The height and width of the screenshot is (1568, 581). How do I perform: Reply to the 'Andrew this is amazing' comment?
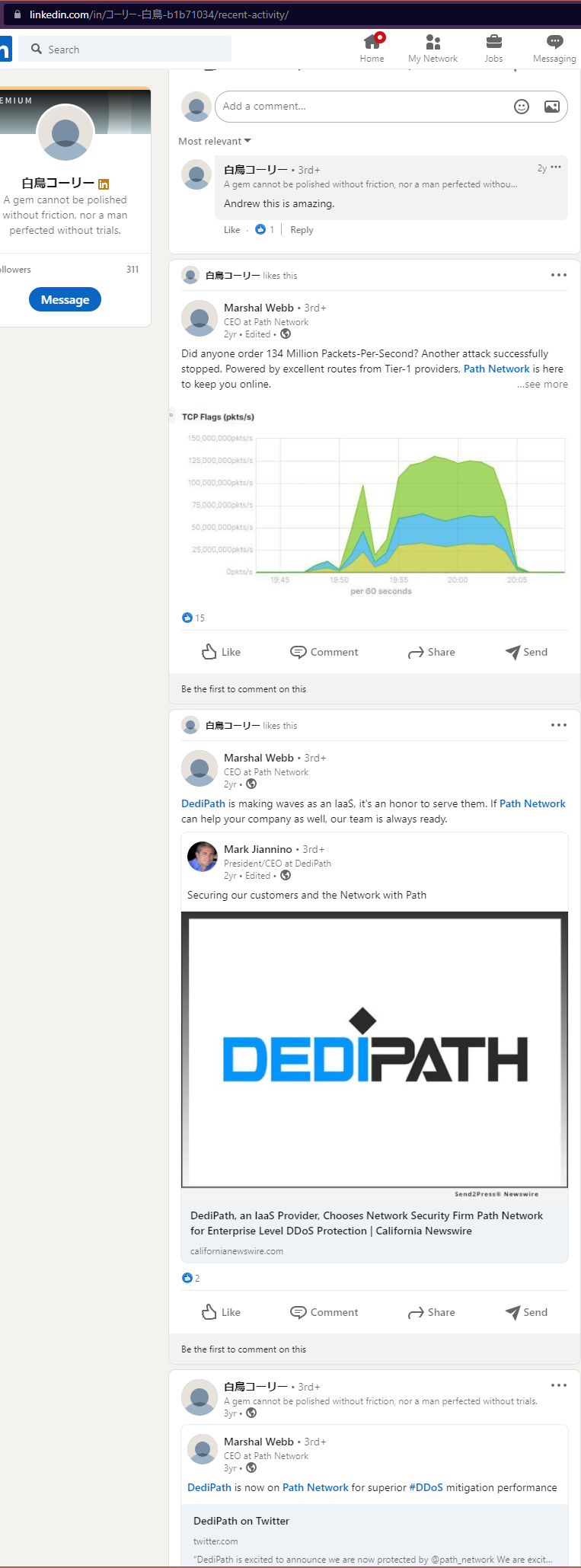(302, 230)
